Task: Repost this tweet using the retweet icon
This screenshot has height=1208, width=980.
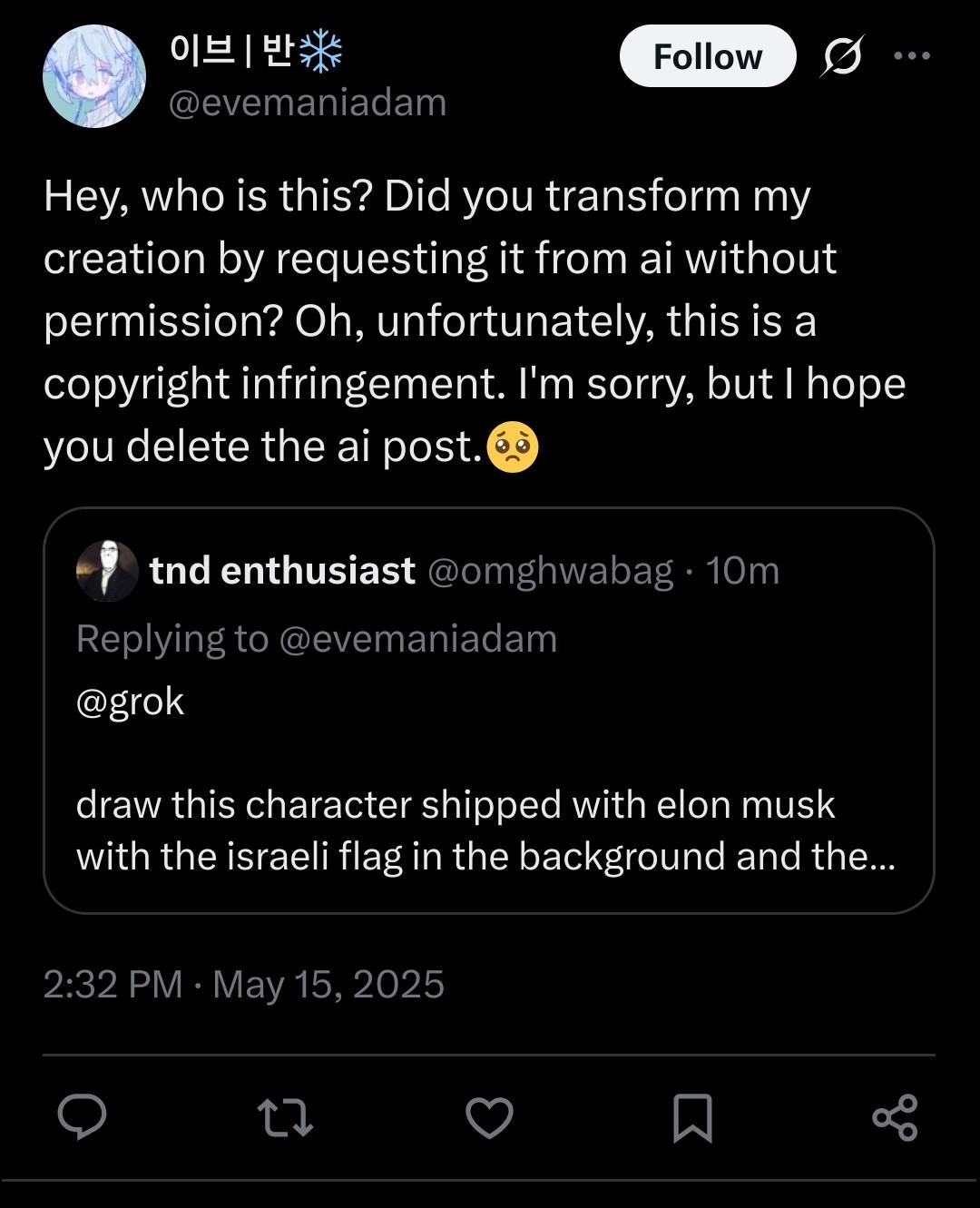Action: [285, 1117]
